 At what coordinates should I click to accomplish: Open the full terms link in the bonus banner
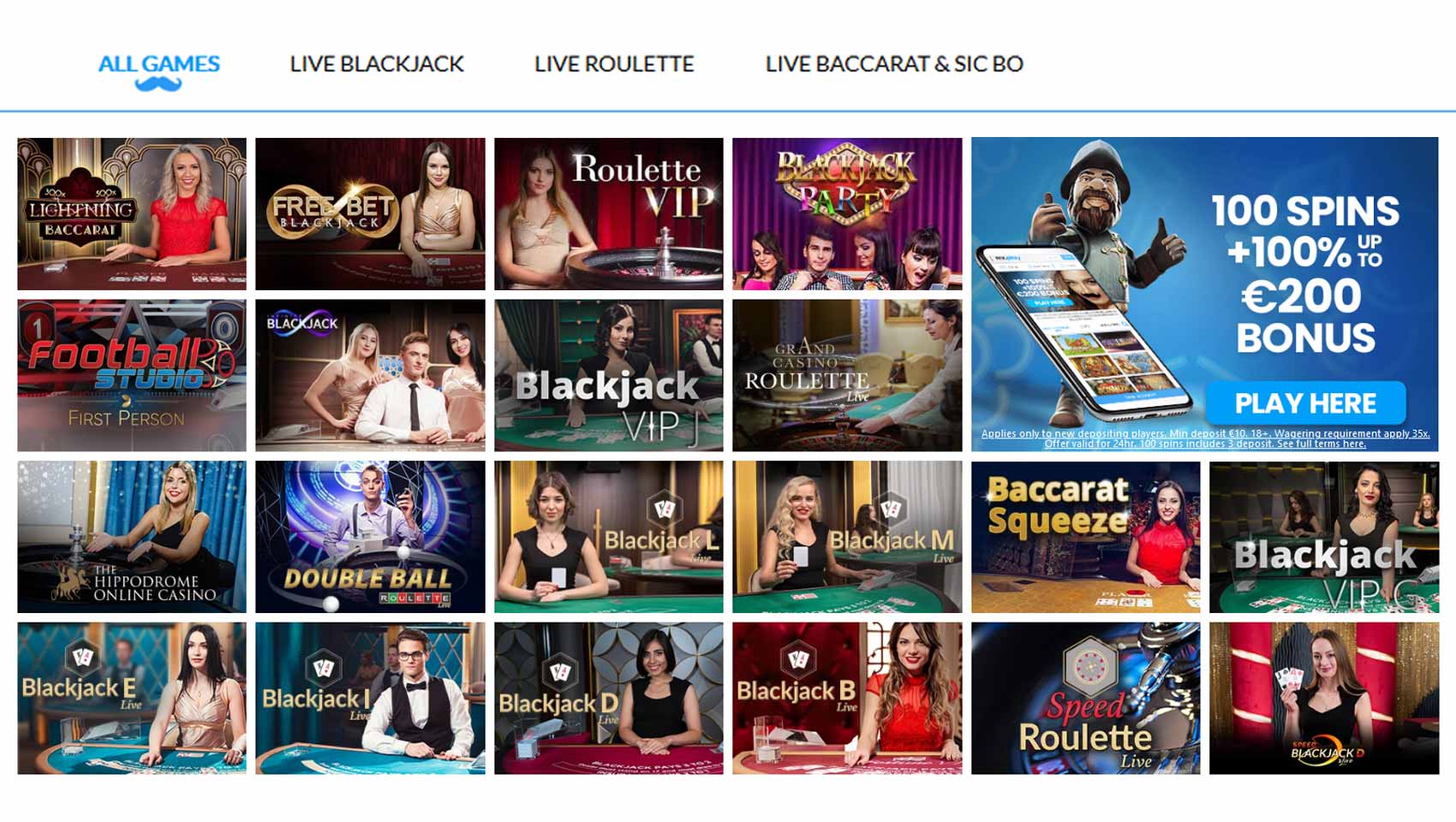(x=1321, y=444)
